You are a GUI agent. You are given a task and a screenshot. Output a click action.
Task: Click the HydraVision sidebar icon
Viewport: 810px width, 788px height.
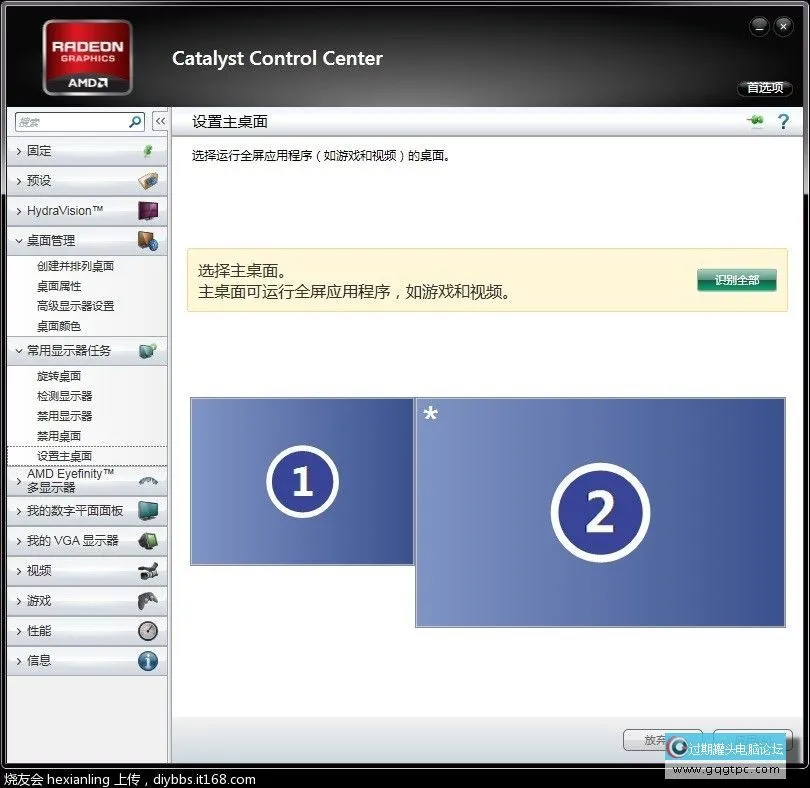click(147, 210)
